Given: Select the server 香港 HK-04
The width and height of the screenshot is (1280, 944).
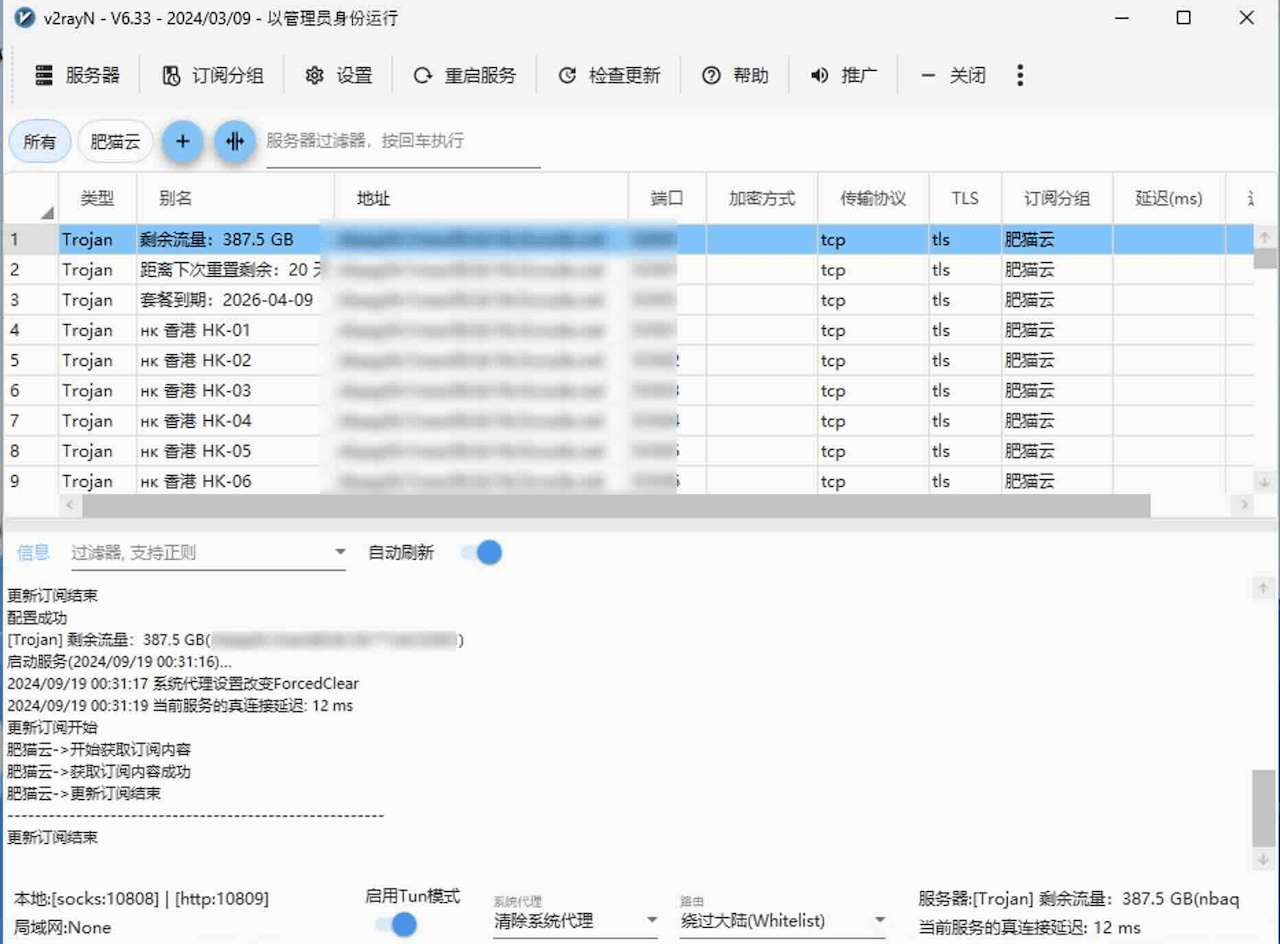Looking at the screenshot, I should click(x=628, y=420).
